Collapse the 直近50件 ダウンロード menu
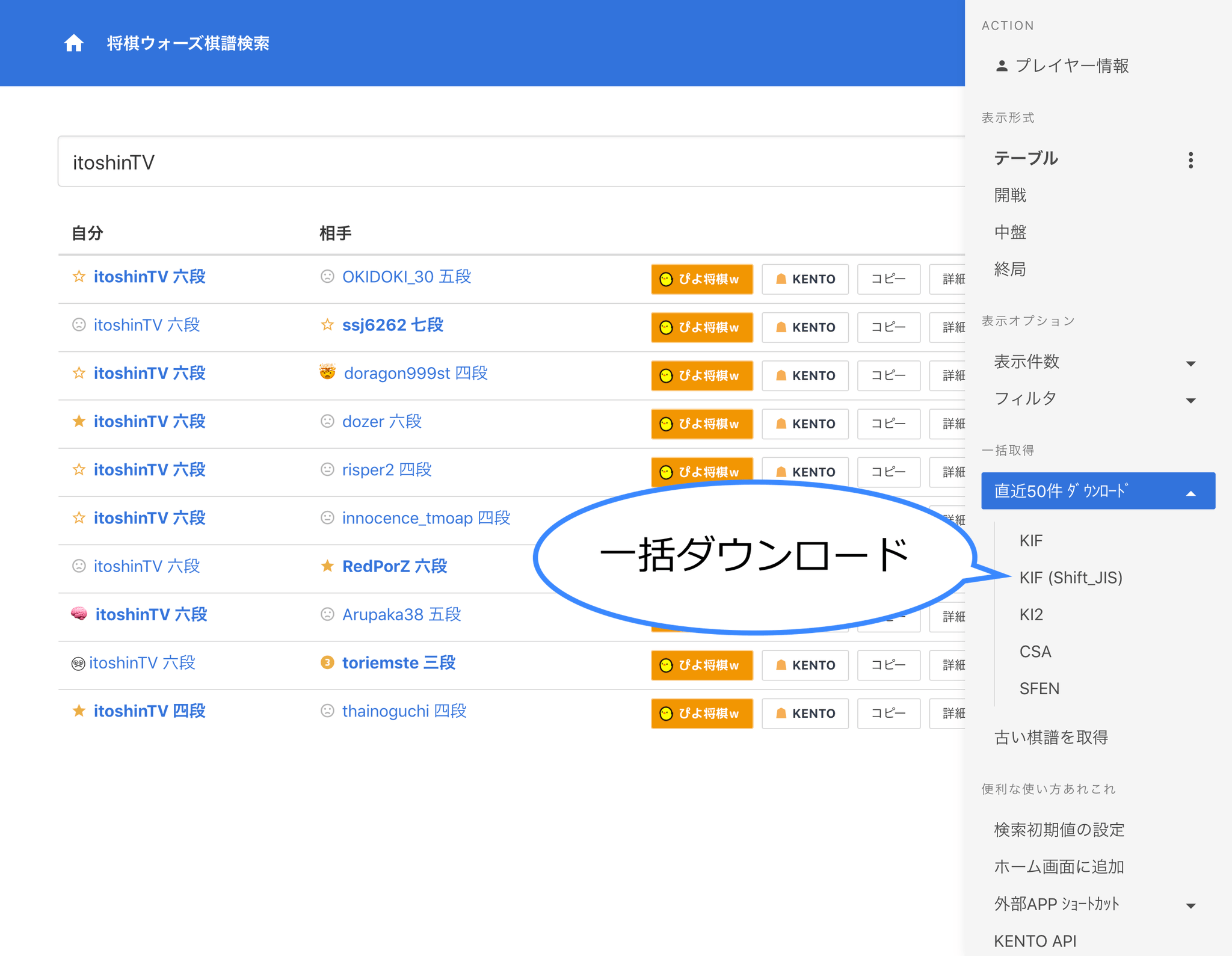 coord(1098,491)
